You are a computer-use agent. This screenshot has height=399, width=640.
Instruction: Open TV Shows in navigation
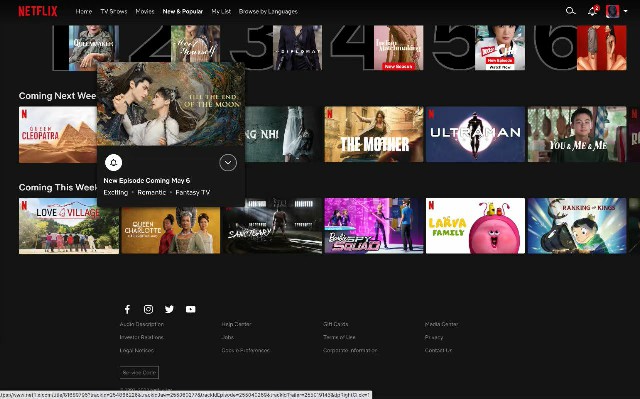click(x=114, y=11)
